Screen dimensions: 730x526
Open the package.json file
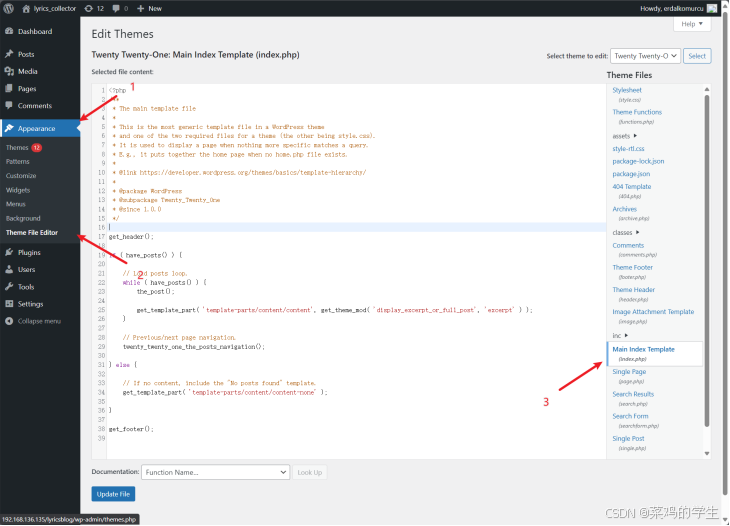point(631,174)
